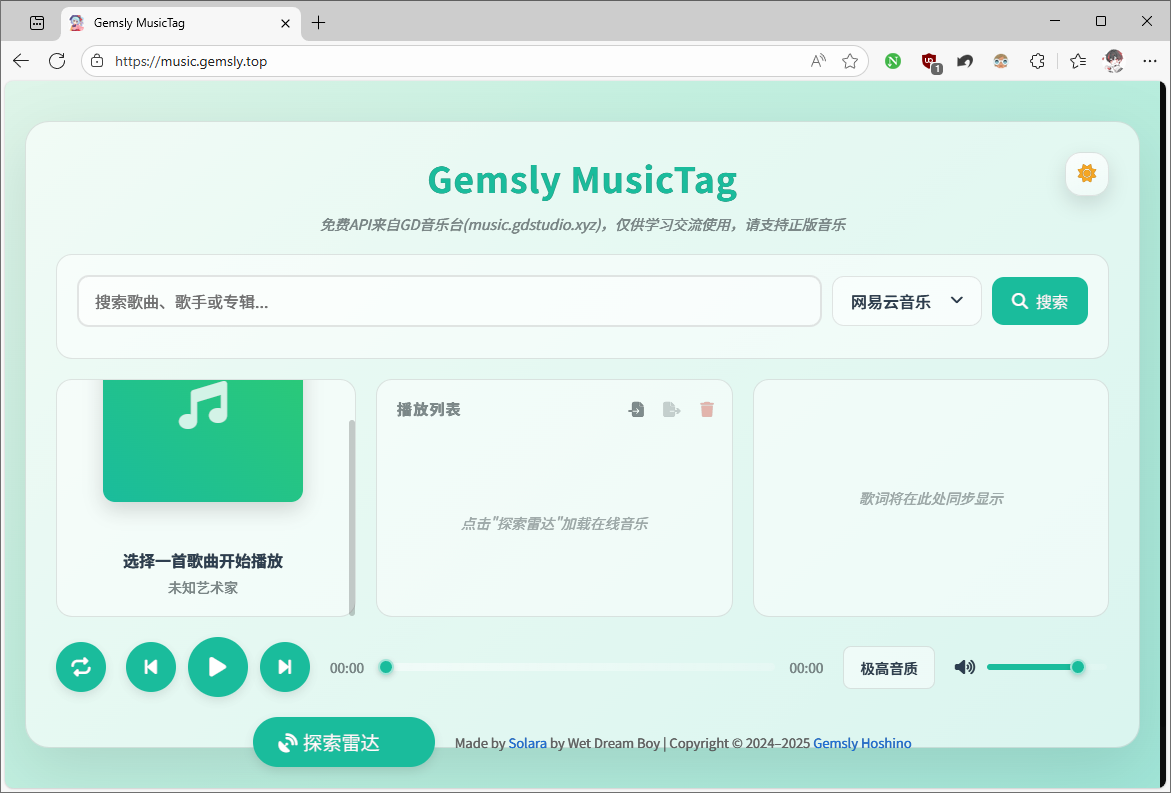The image size is (1171, 793).
Task: Add this page to favorites star icon
Action: pos(850,61)
